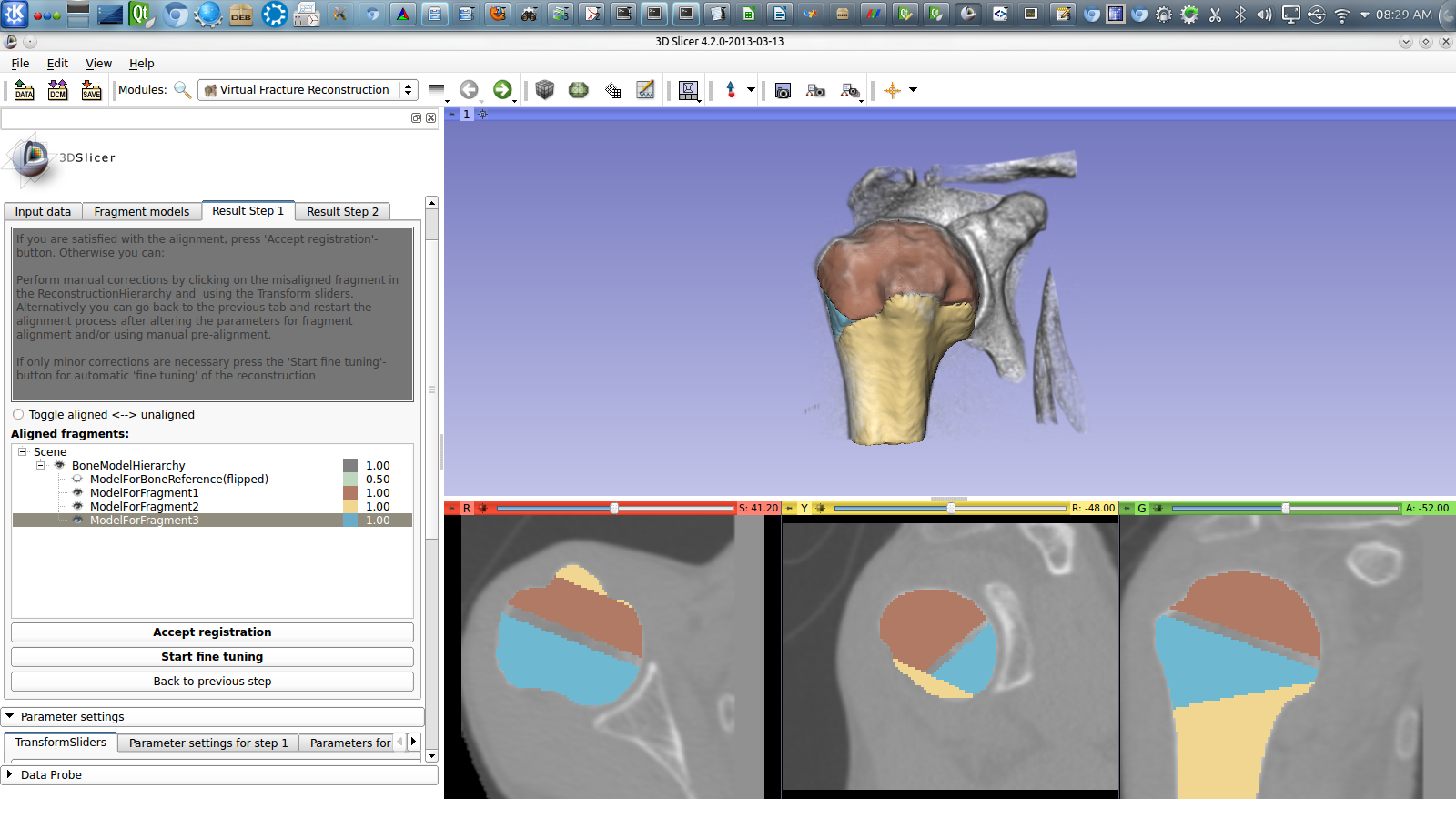The width and height of the screenshot is (1456, 819).
Task: Select ModelForFragment2 in the tree
Action: 144,507
